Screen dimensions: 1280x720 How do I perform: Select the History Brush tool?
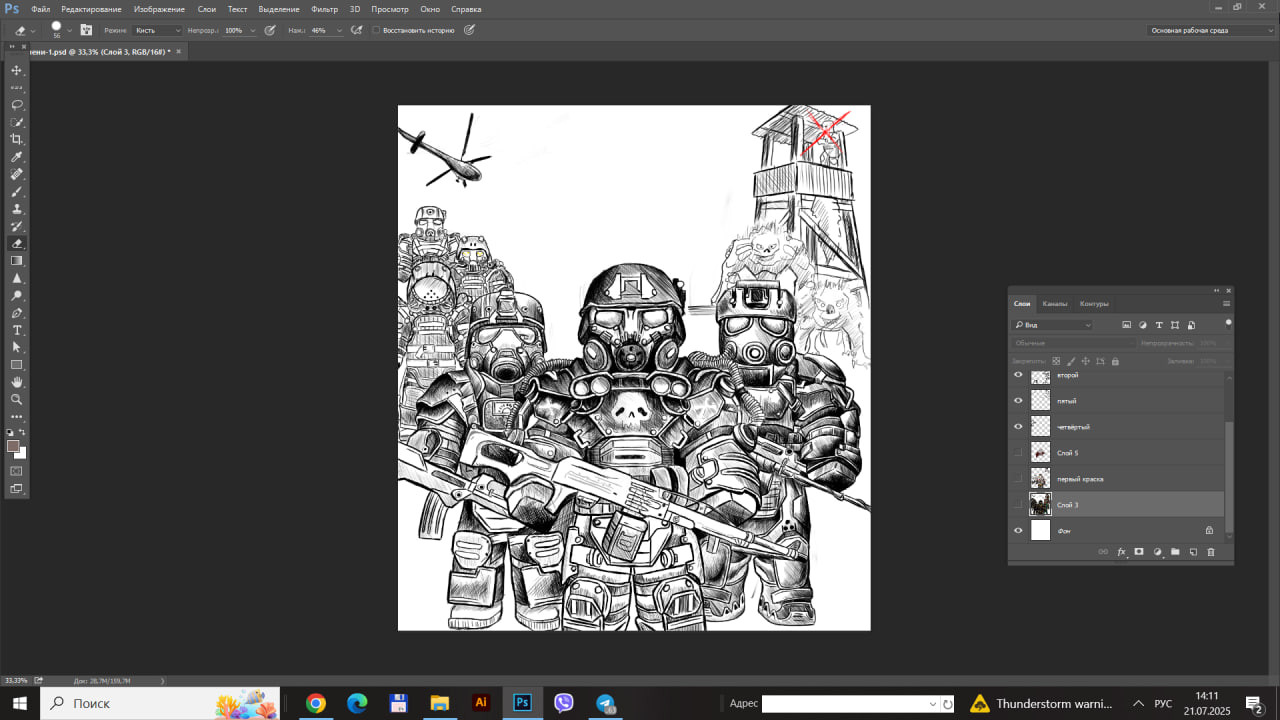point(17,226)
